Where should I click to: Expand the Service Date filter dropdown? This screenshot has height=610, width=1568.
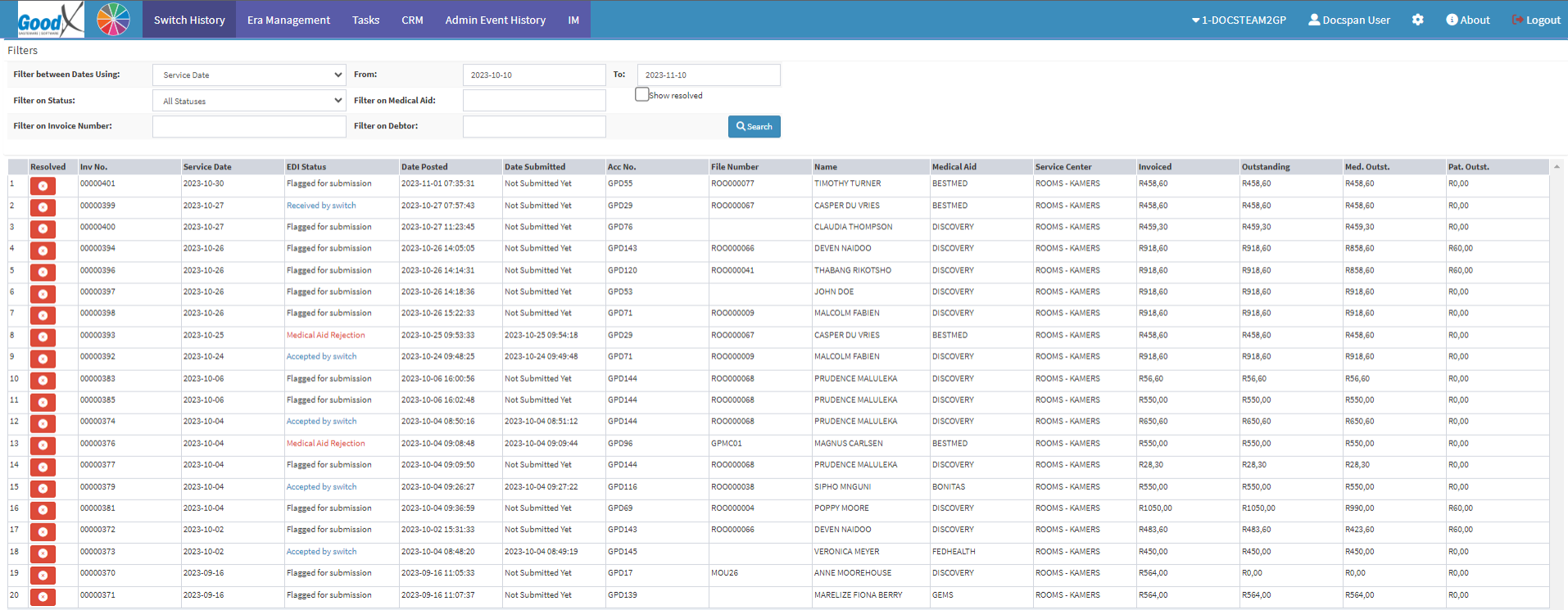pos(249,75)
